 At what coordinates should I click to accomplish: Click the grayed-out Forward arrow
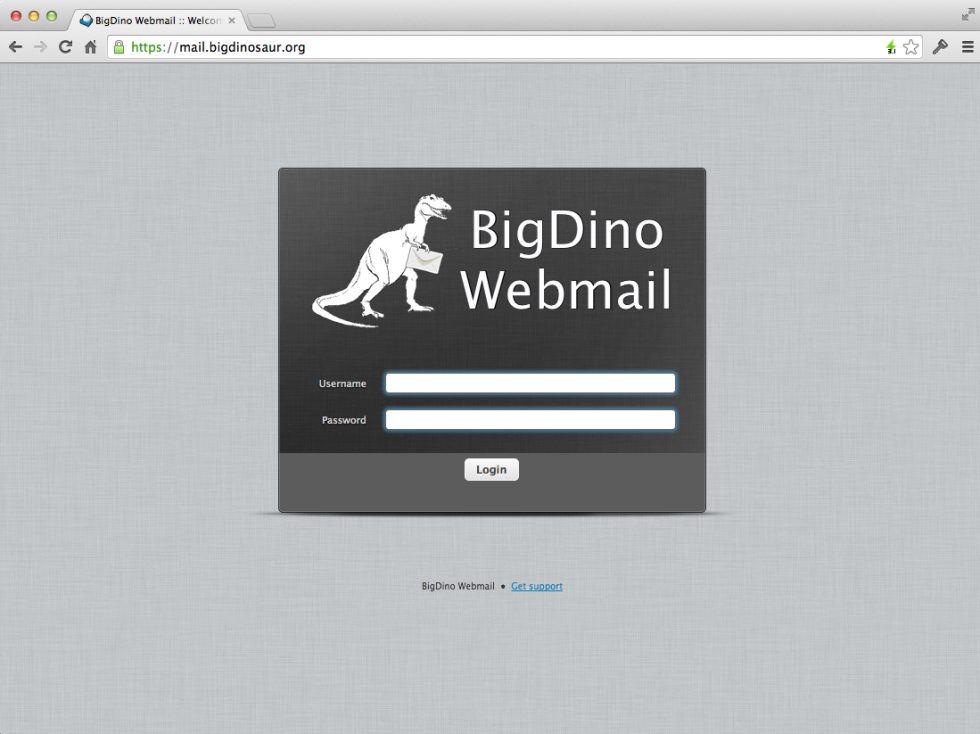pyautogui.click(x=40, y=46)
